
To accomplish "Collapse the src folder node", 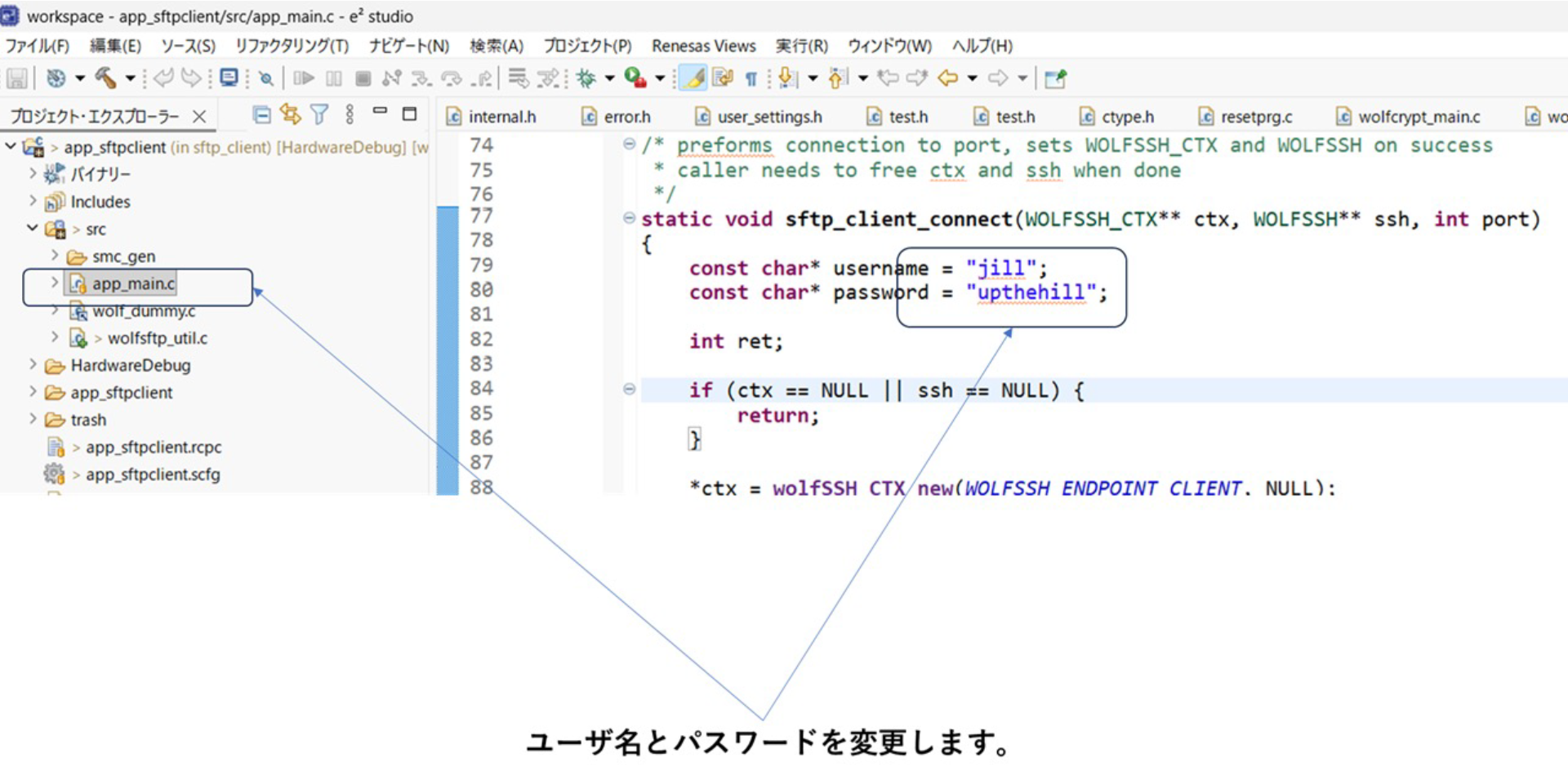I will pyautogui.click(x=33, y=229).
